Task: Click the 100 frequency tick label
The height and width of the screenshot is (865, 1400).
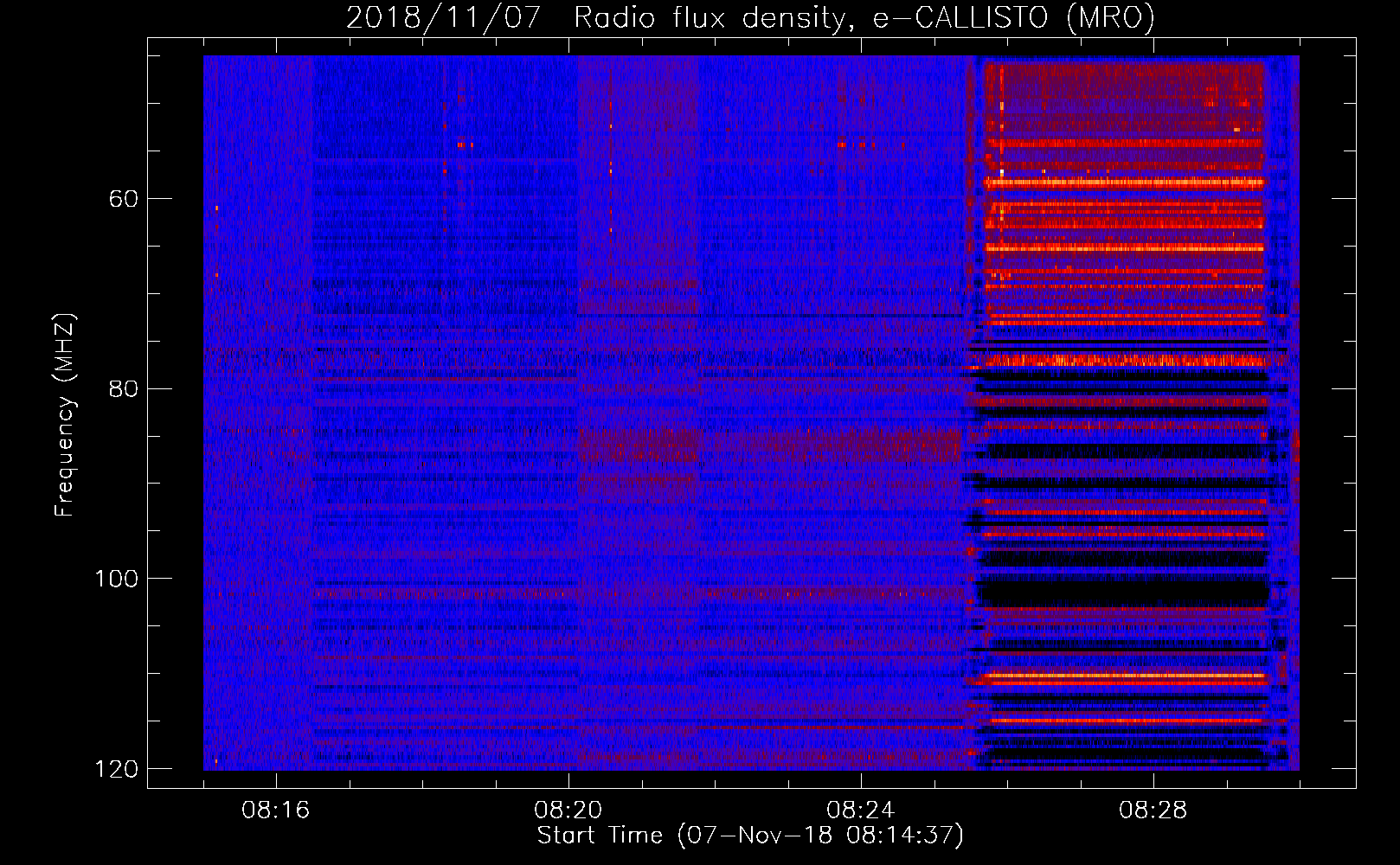Action: point(116,579)
